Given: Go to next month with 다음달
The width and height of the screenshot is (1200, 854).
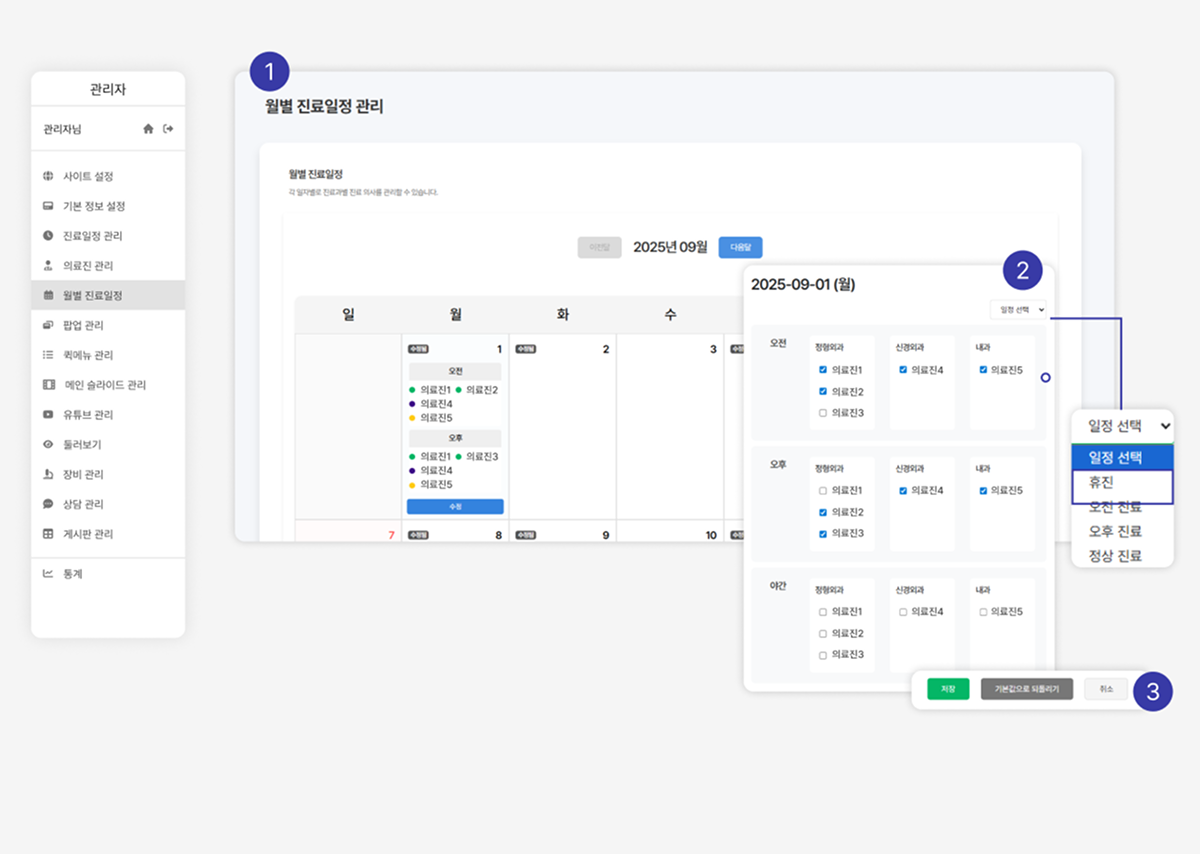Looking at the screenshot, I should [740, 247].
